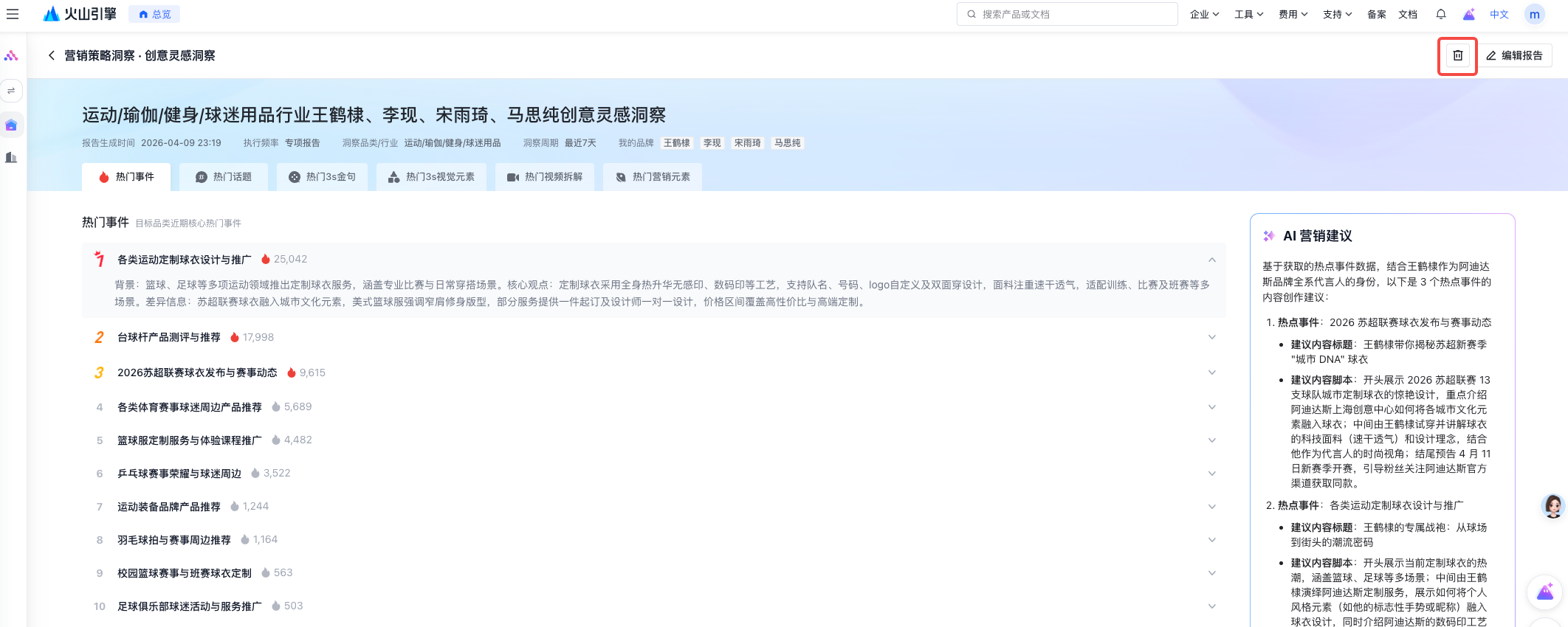The height and width of the screenshot is (627, 1568).
Task: Click the purple AI assistant icon in header
Action: point(1469,14)
